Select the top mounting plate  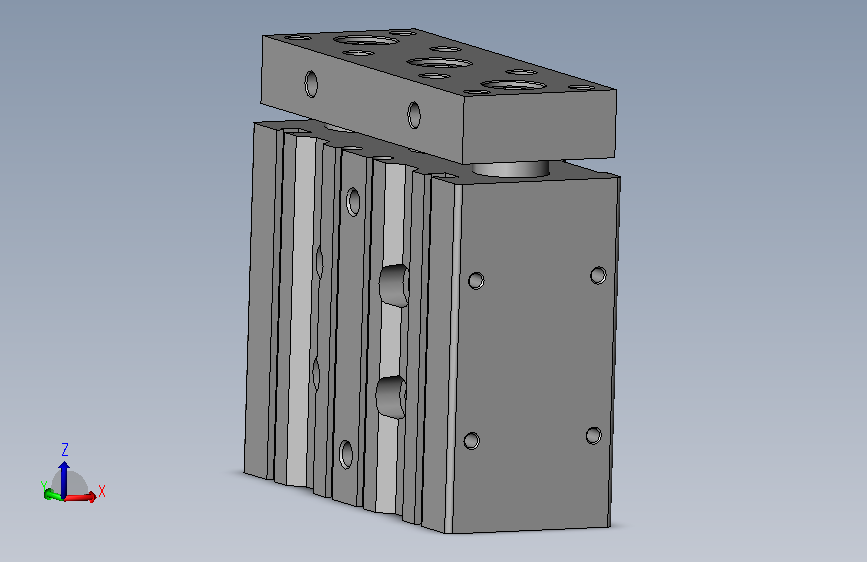[438, 96]
